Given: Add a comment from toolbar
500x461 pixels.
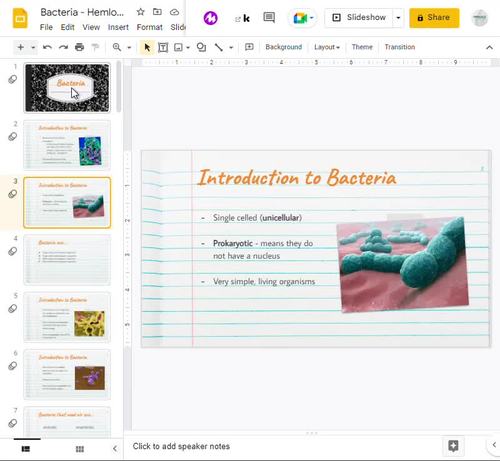Looking at the screenshot, I should coord(249,47).
